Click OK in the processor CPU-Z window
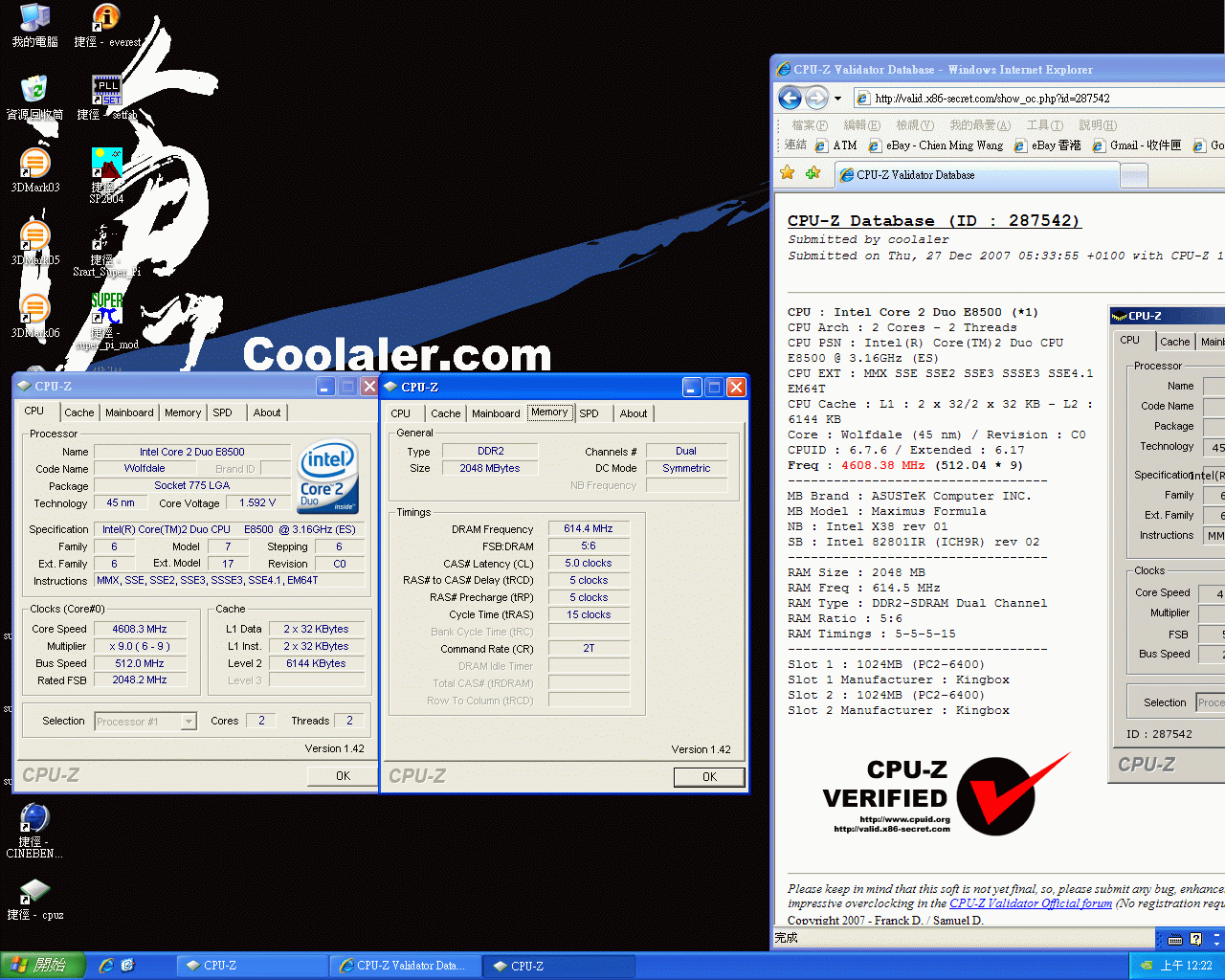This screenshot has height=980, width=1225. click(343, 776)
